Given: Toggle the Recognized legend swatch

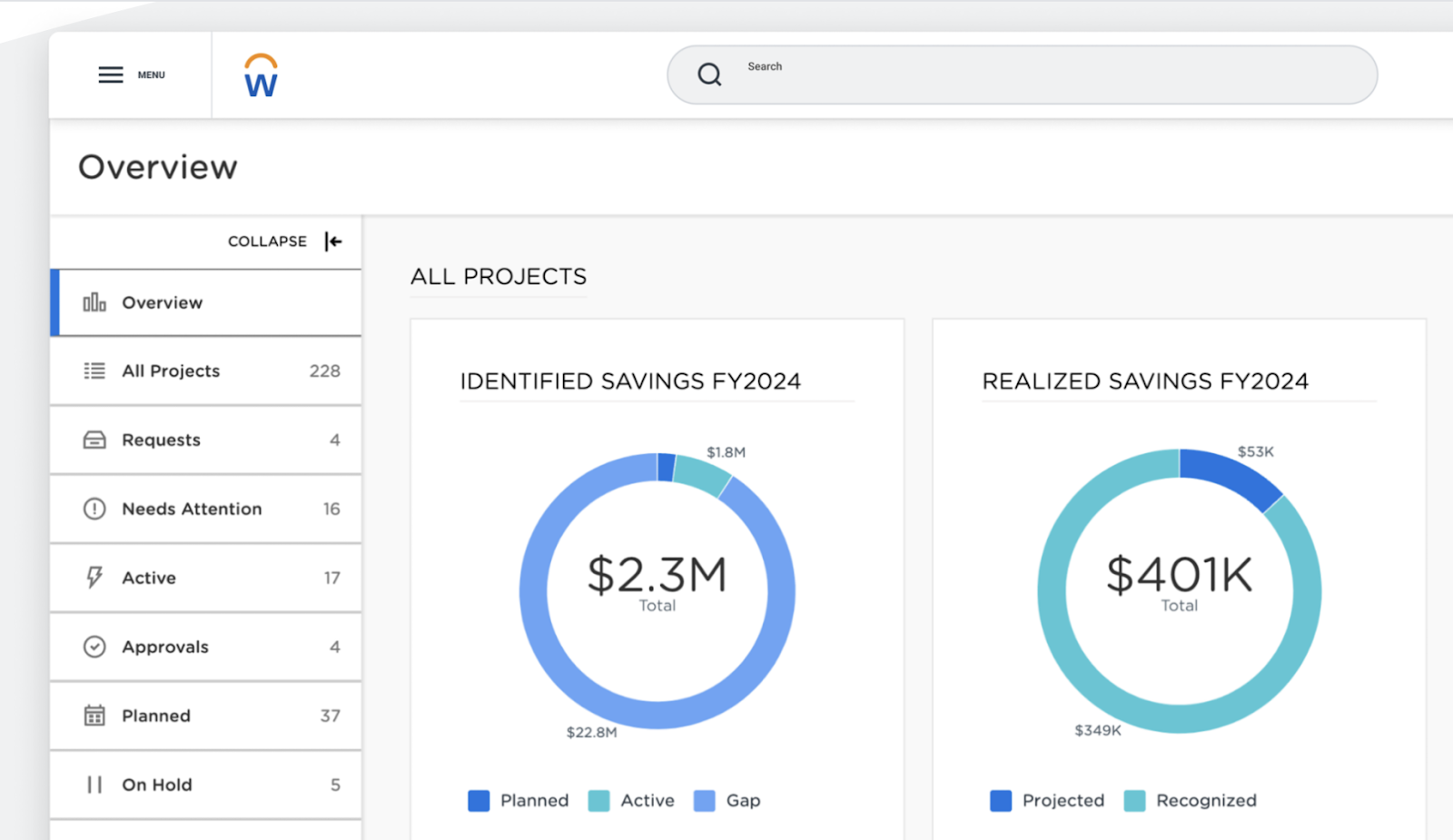Looking at the screenshot, I should pyautogui.click(x=1133, y=800).
